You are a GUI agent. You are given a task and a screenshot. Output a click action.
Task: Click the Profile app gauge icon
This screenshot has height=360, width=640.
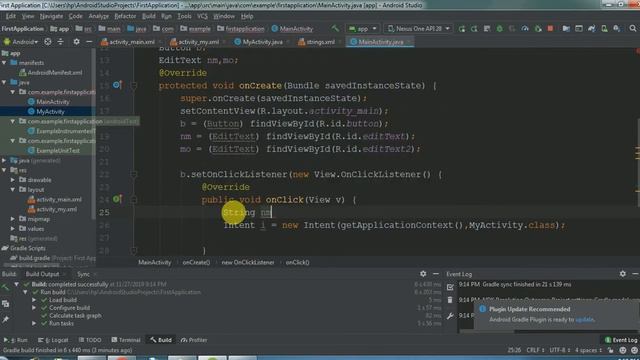(525, 29)
